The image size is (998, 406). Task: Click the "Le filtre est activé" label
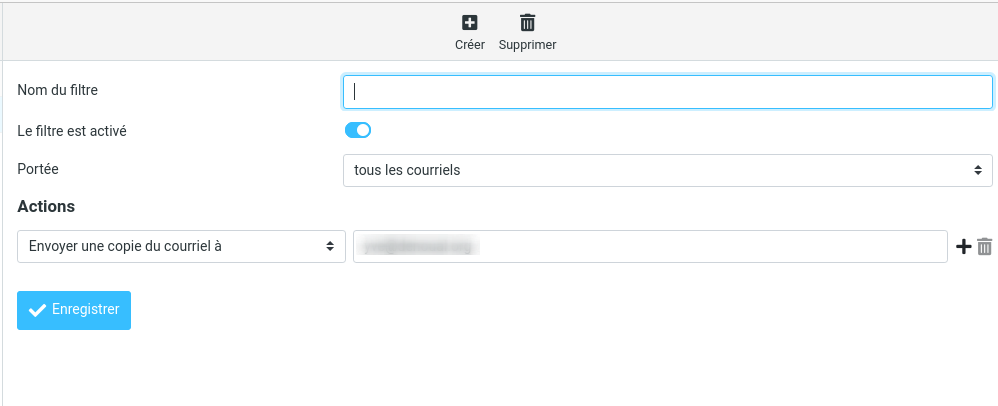click(72, 130)
